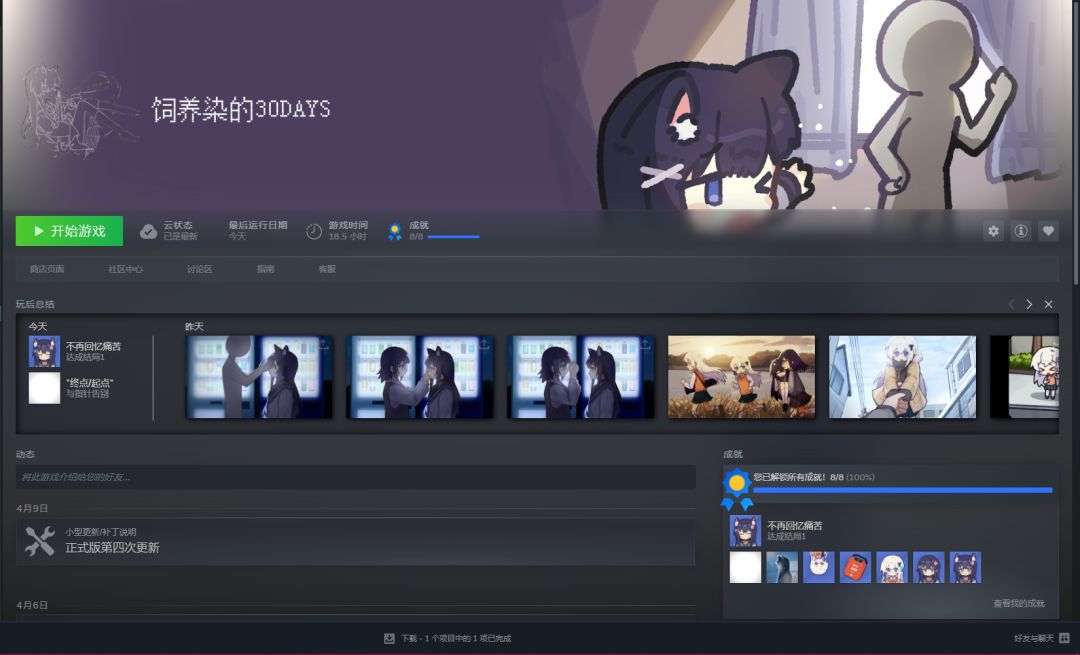Click featured 不再回忆痛苦 achievement icon in 成就 panel
The image size is (1080, 655).
(745, 531)
